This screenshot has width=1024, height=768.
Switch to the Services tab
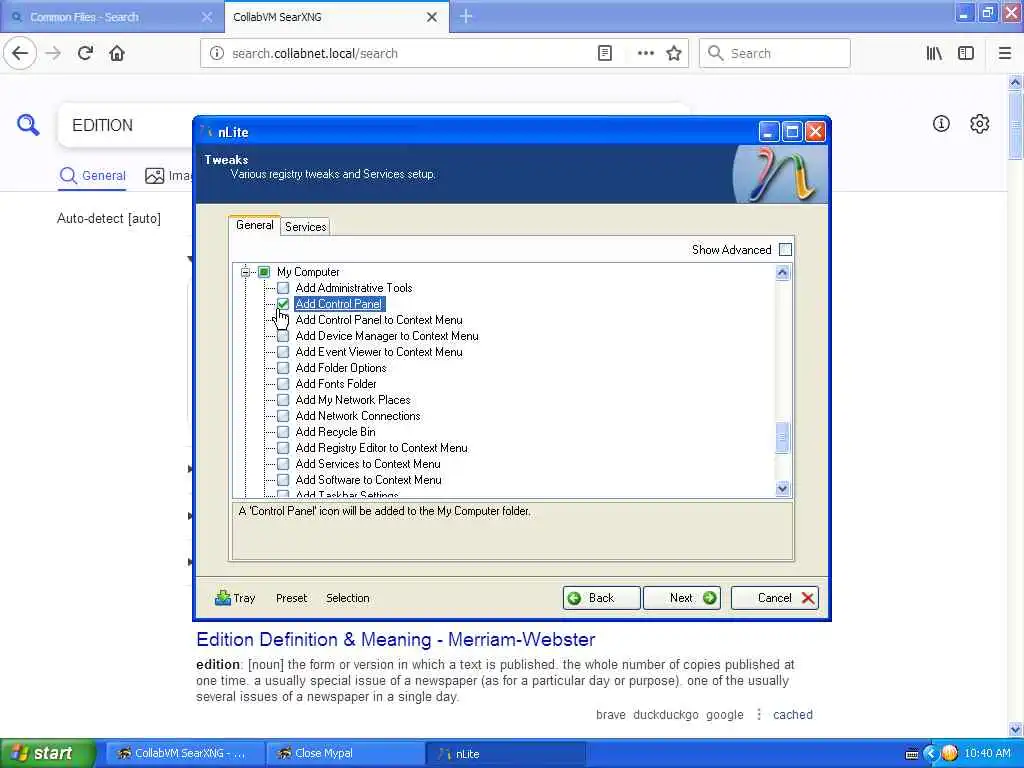[306, 227]
